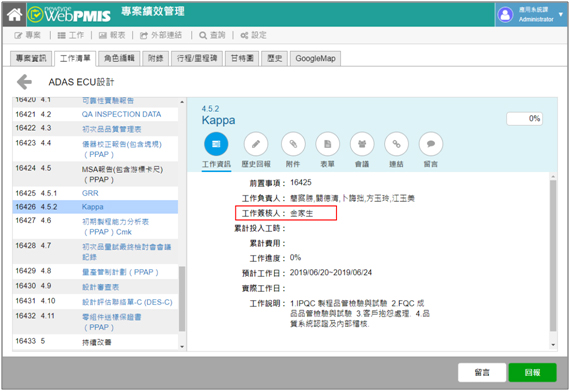Screen dimensions: 570x391
Task: Select task 16433 持續改善 row
Action: [95, 341]
